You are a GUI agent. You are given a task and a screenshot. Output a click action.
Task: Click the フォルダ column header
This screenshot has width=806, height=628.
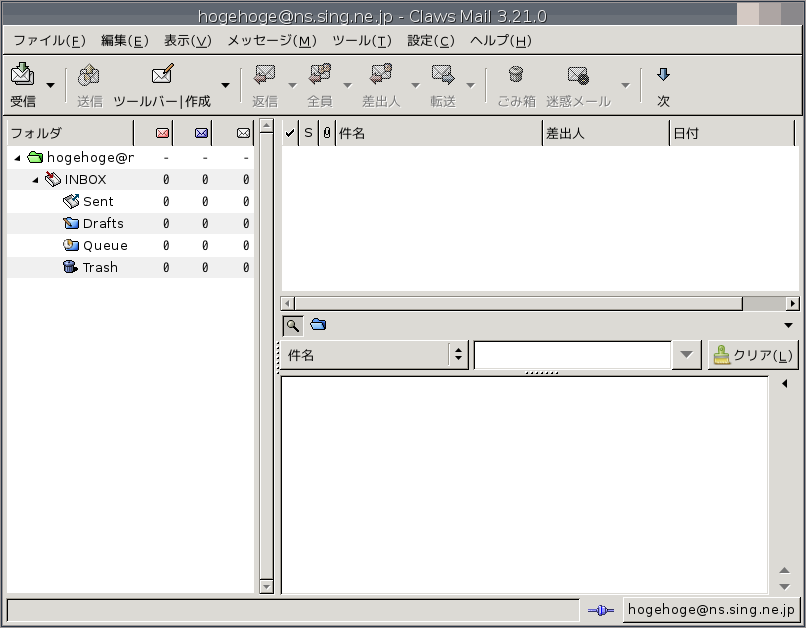point(70,133)
